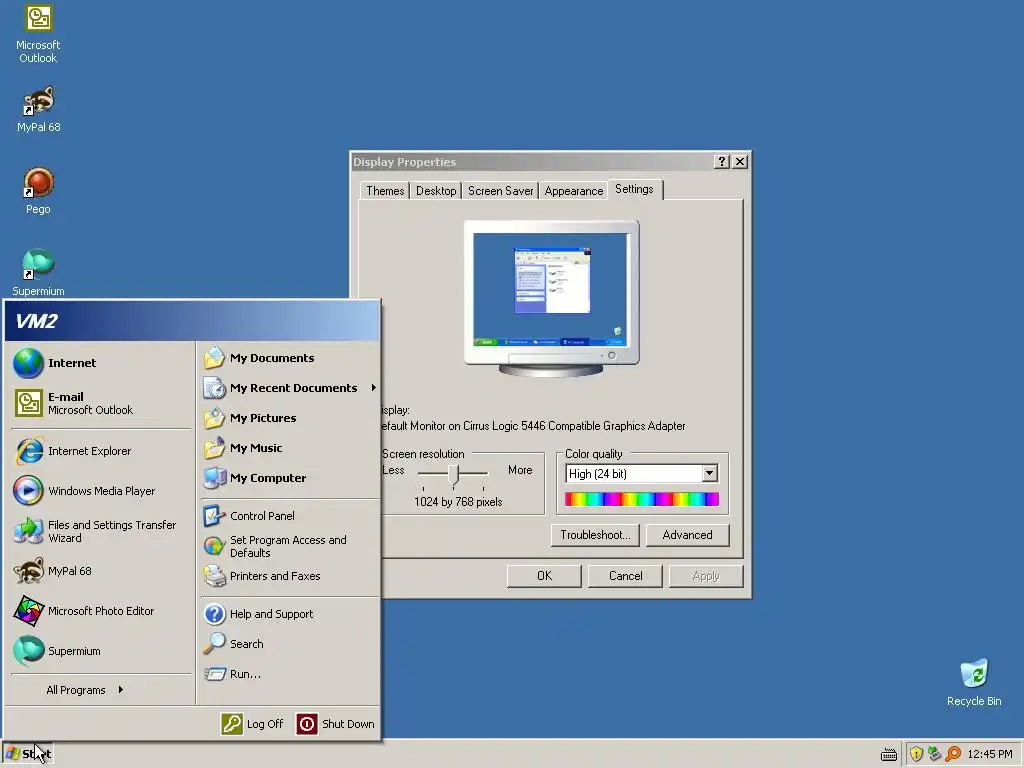The image size is (1024, 768).
Task: Open Microsoft Outlook desktop shortcut
Action: pyautogui.click(x=38, y=34)
